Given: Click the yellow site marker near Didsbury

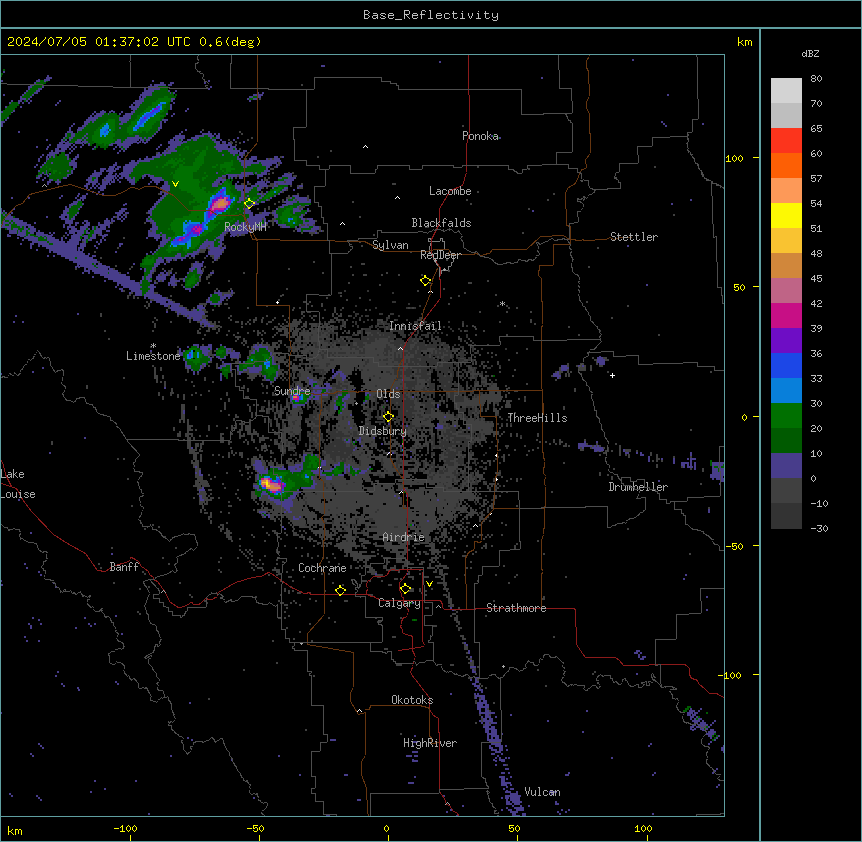Looking at the screenshot, I should [x=388, y=417].
